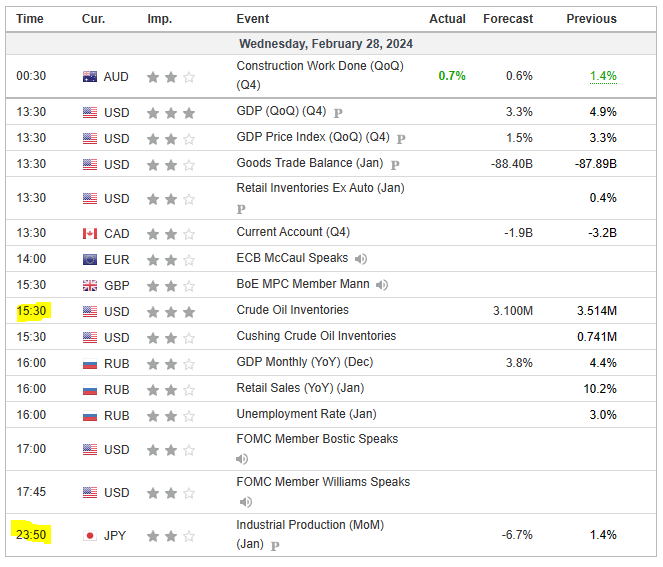Click the preliminary icon under Retail Inventories Ex Auto
Screen dimensions: 663x567
click(x=241, y=209)
